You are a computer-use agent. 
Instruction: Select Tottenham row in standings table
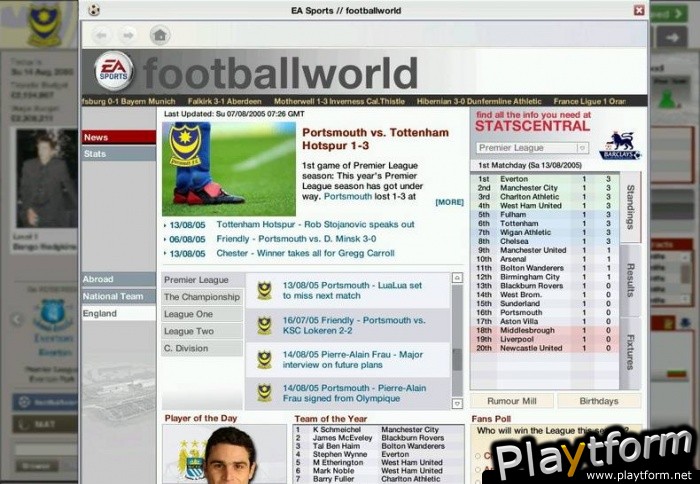pyautogui.click(x=545, y=223)
